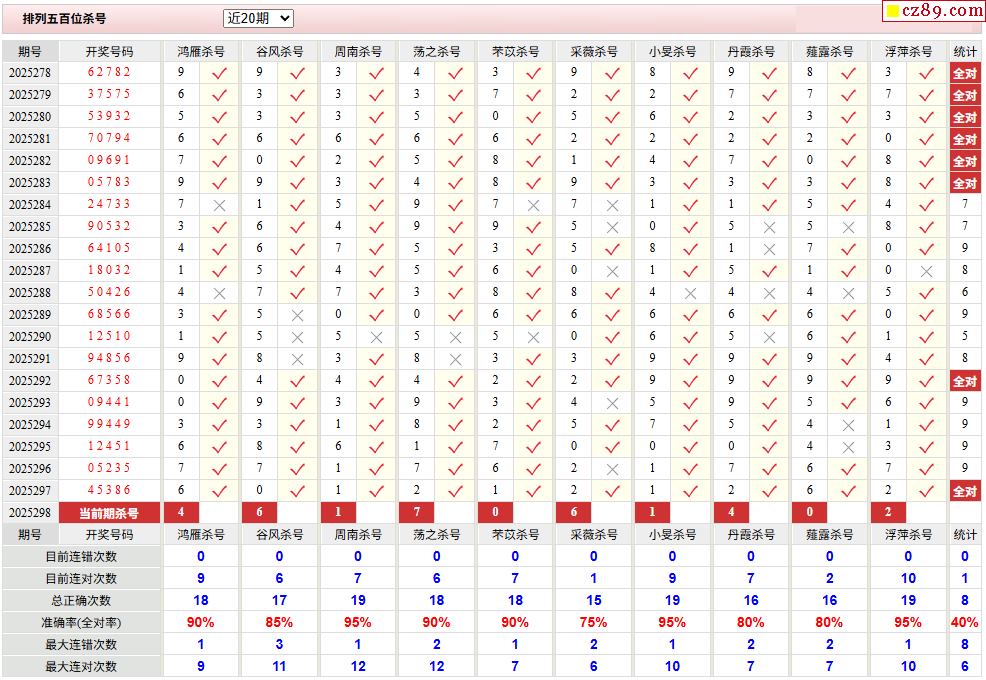Click the 薤露杀号 checkmark in row 2025278
986x680 pixels.
click(x=848, y=72)
